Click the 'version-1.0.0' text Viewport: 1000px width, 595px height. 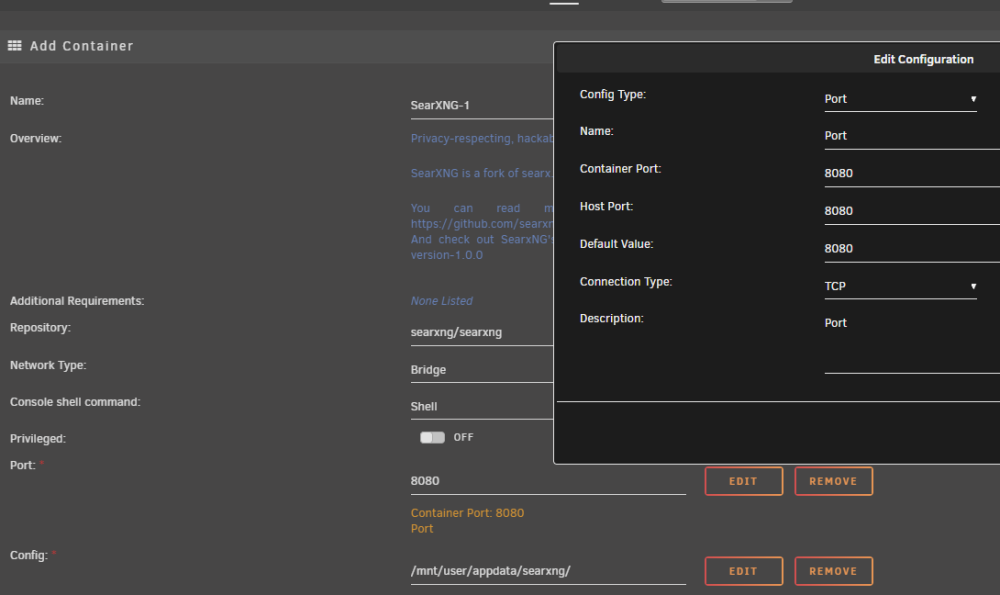[446, 255]
